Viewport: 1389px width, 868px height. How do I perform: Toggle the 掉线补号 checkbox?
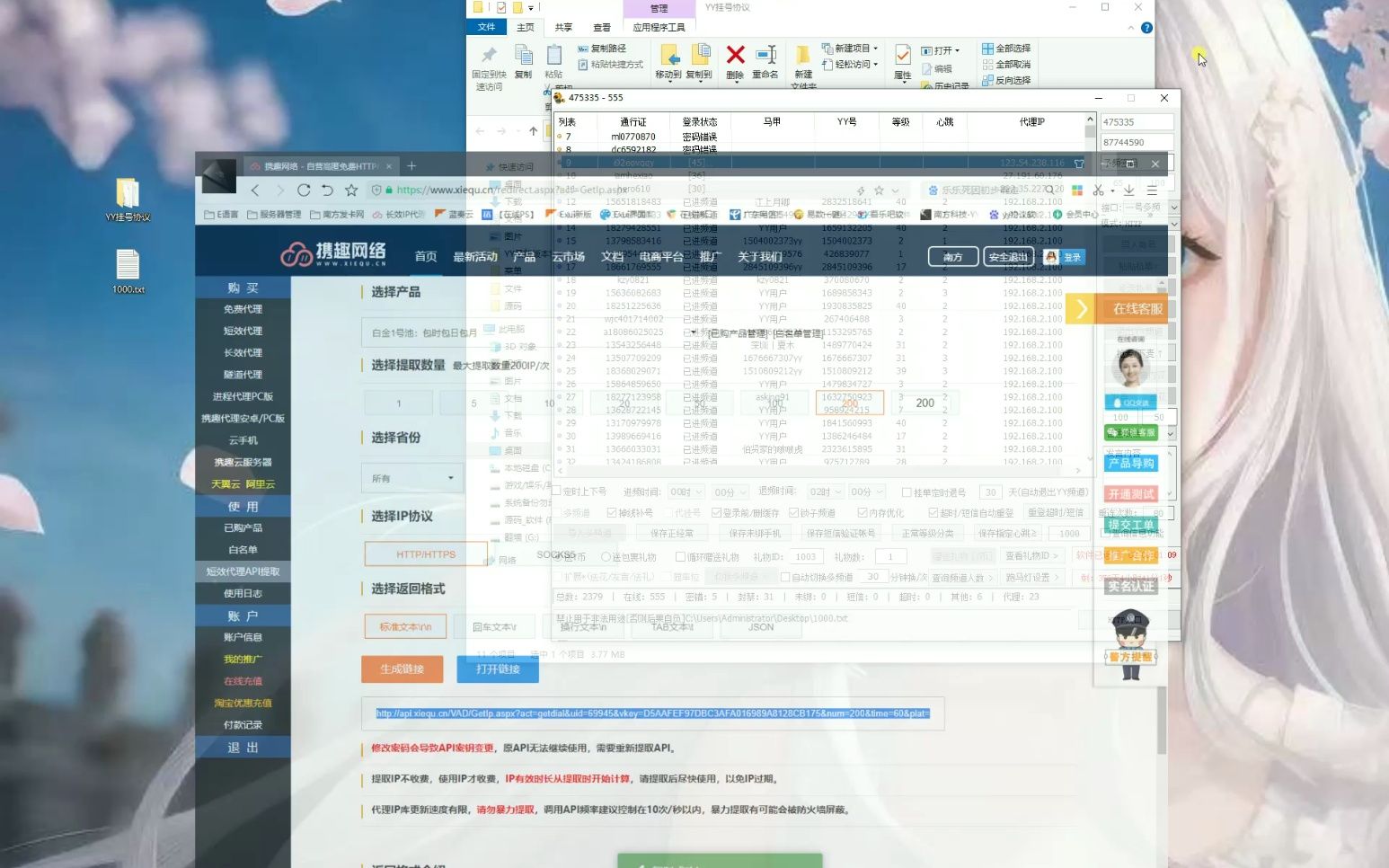pyautogui.click(x=612, y=513)
